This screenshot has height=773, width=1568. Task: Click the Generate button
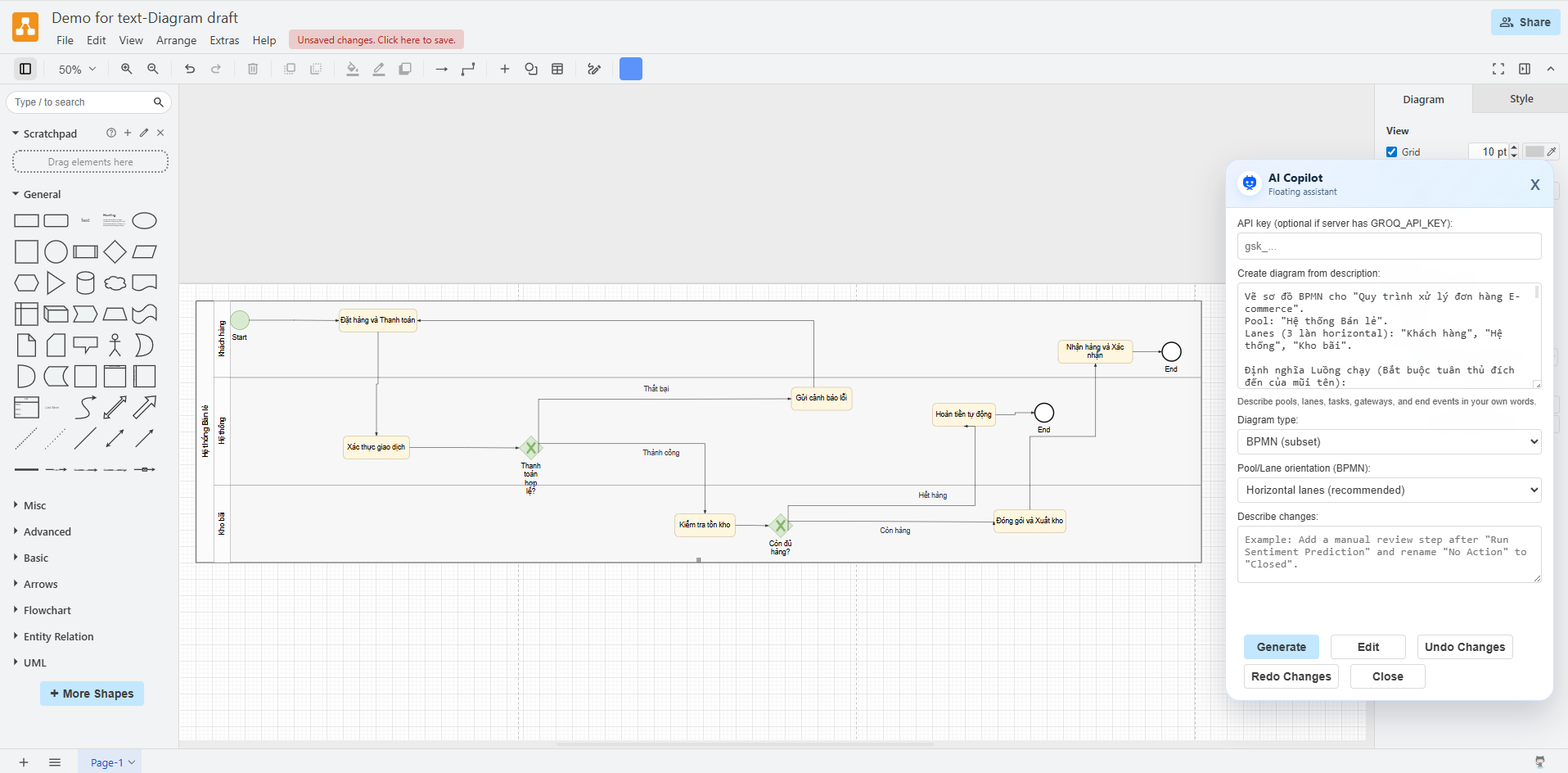(x=1281, y=647)
